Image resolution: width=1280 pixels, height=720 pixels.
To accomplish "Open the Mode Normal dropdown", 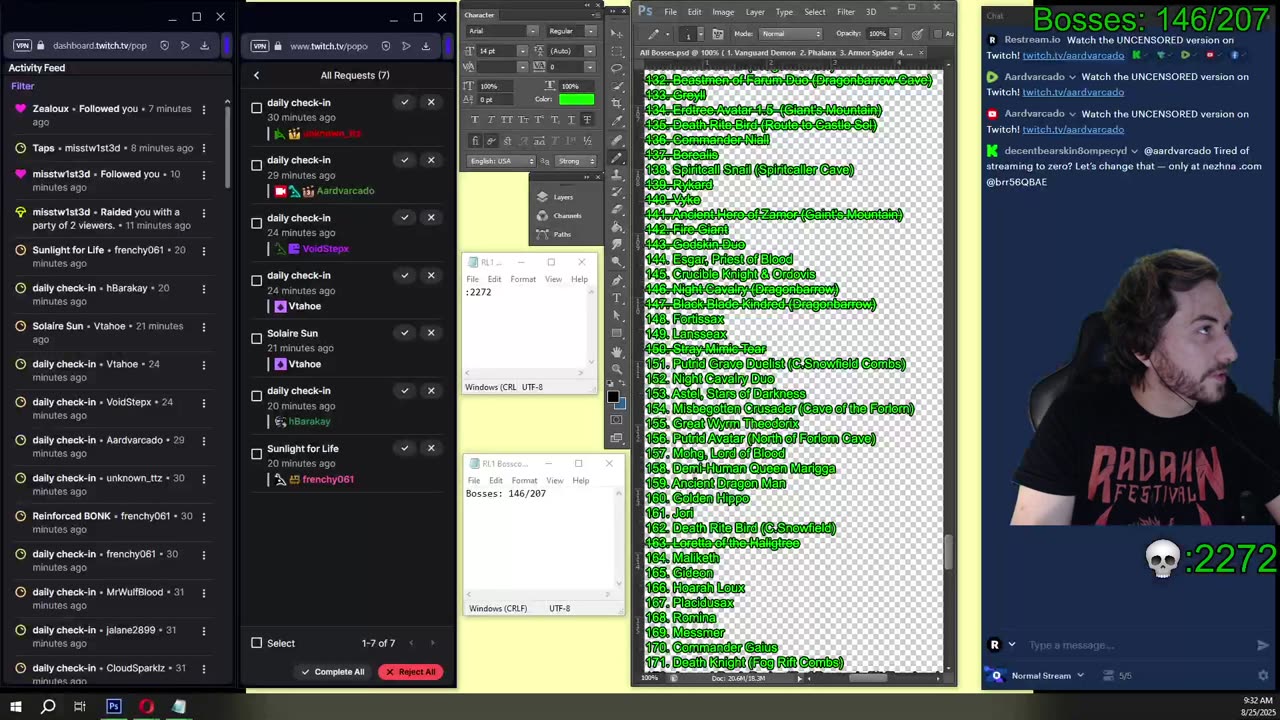I will tap(790, 34).
